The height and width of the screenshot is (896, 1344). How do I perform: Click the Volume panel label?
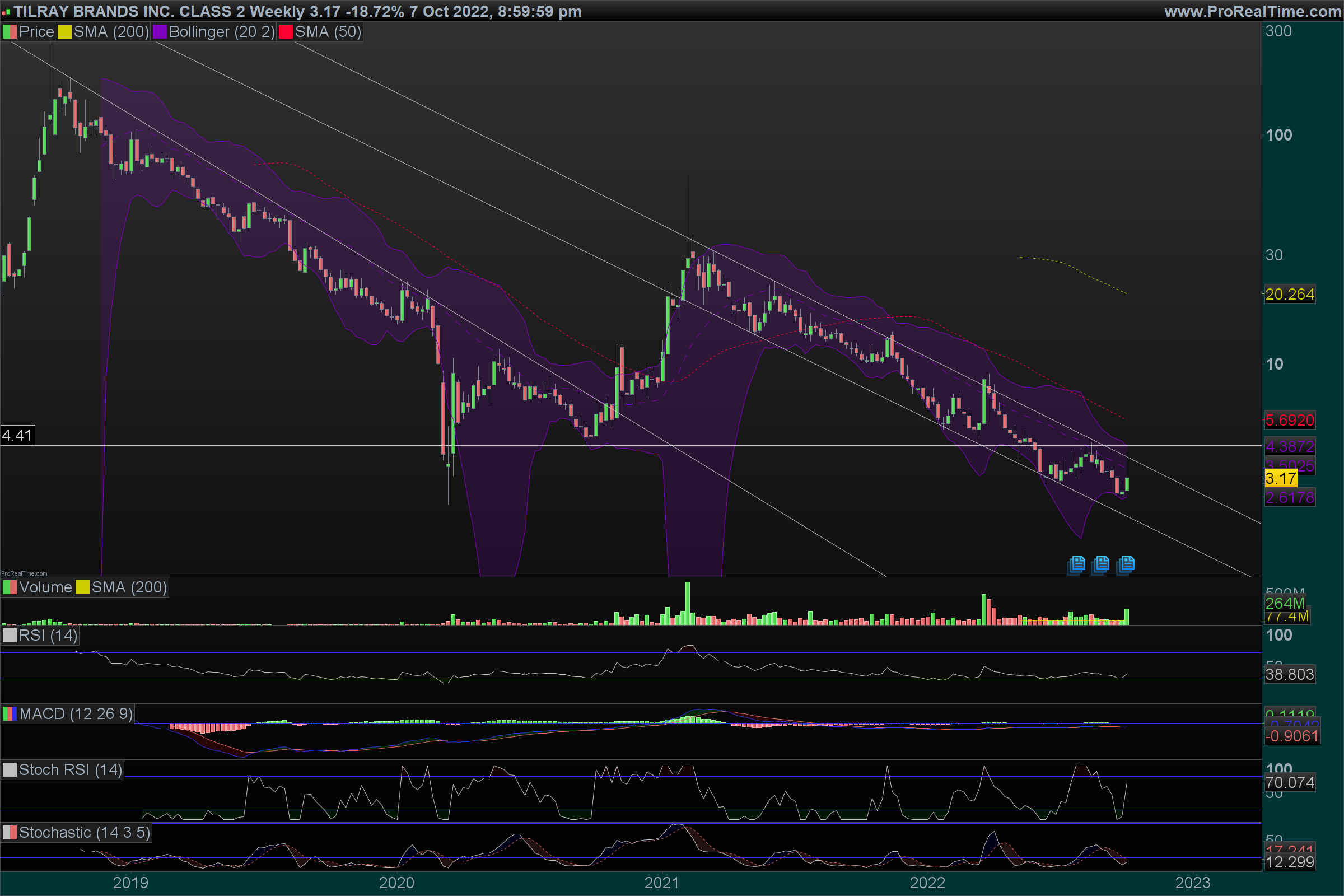[45, 587]
